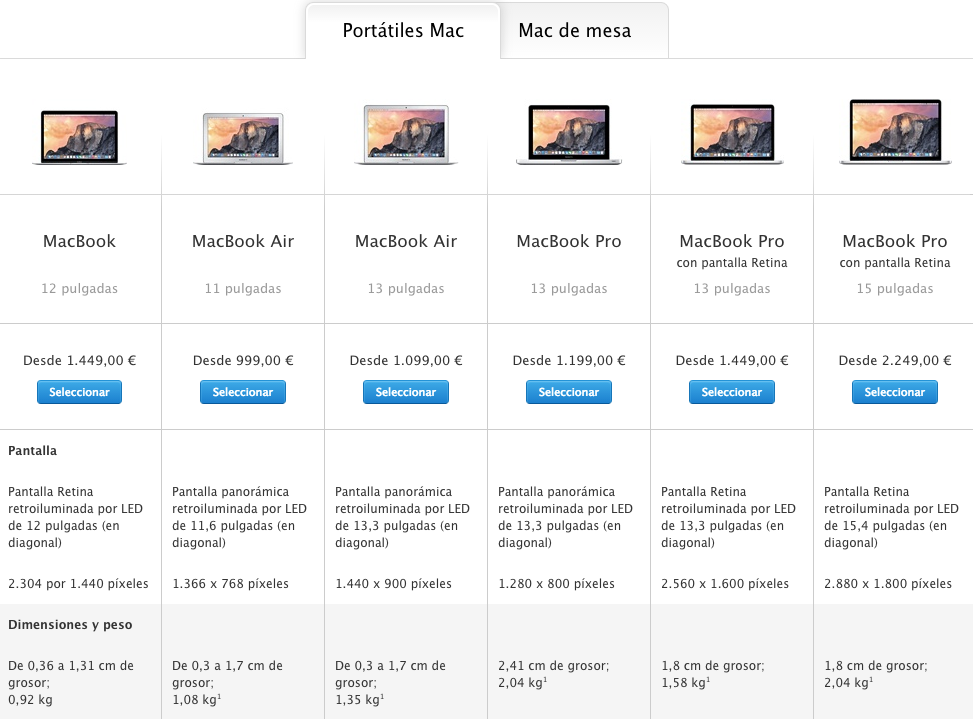Click the MacBook Air 11 pulgadas heading
This screenshot has width=973, height=719.
[x=243, y=241]
